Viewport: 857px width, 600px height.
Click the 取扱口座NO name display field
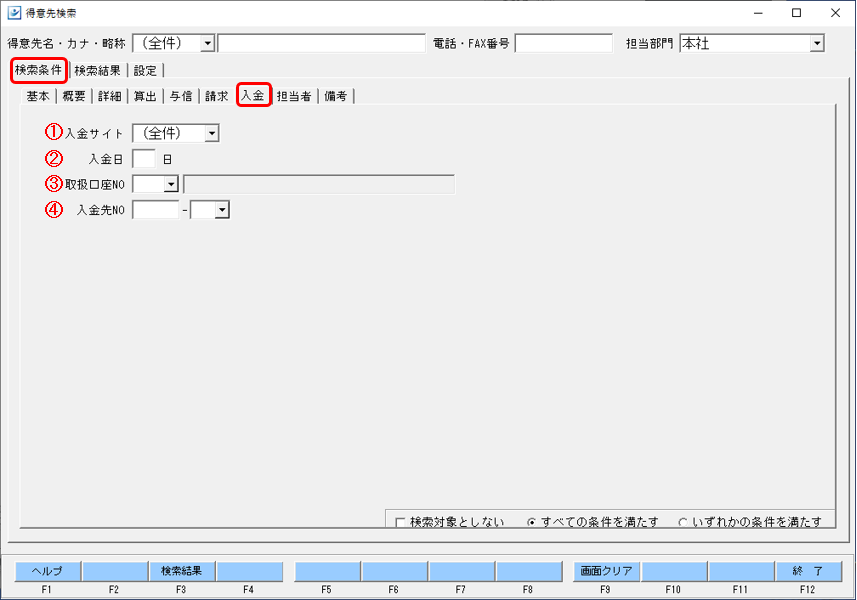pos(319,184)
